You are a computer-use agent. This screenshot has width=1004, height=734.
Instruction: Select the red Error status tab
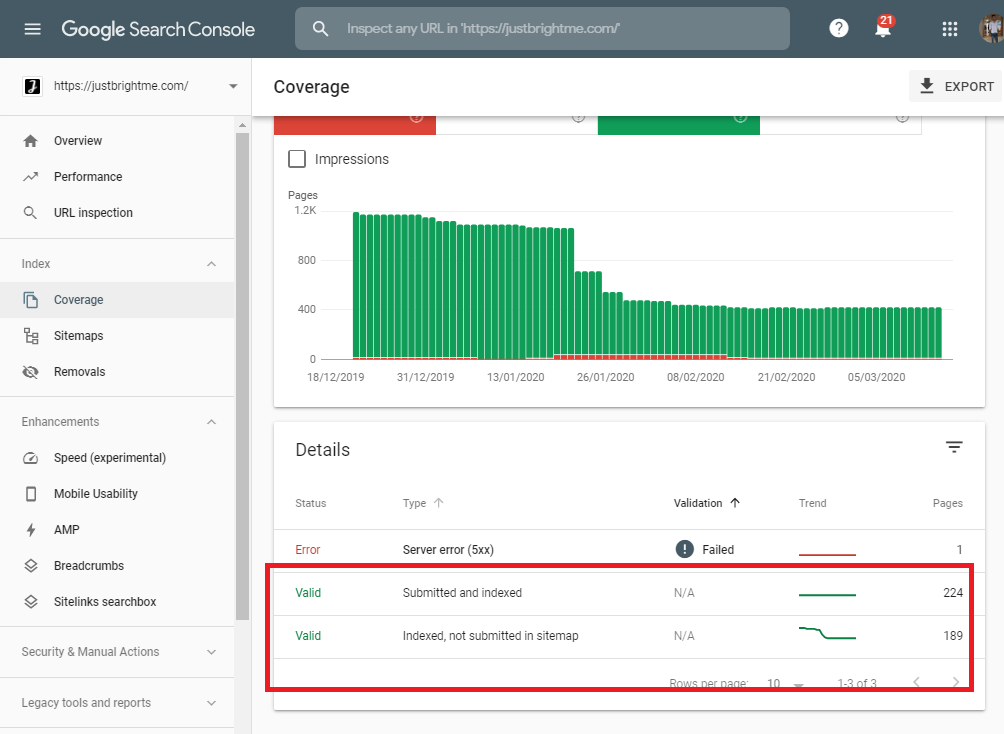(355, 125)
